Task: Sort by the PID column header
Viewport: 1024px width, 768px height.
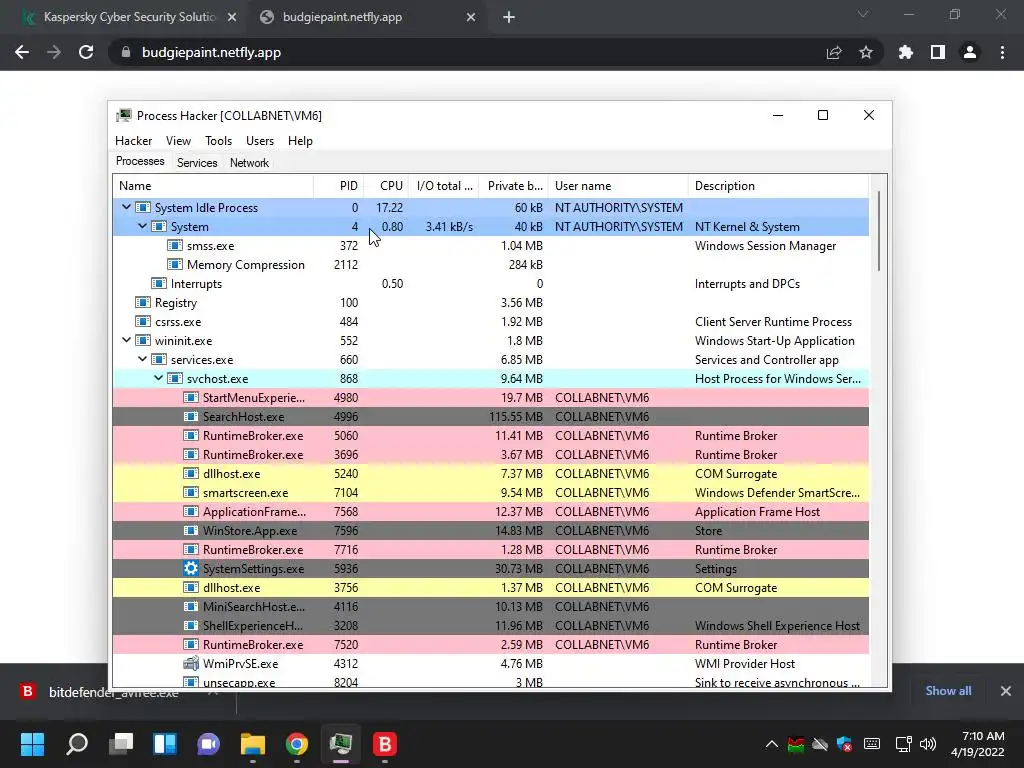Action: tap(339, 185)
